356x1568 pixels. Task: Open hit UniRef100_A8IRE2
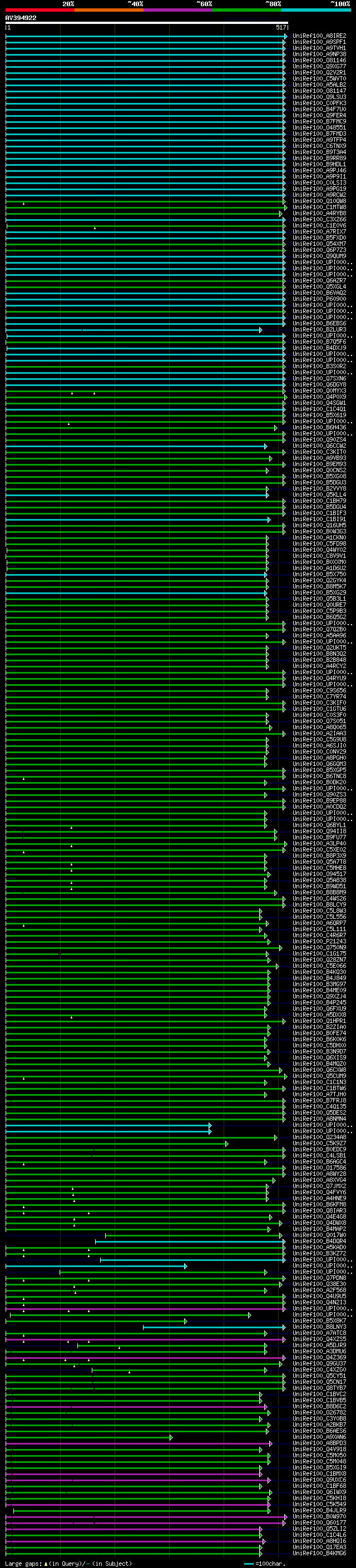tap(319, 36)
